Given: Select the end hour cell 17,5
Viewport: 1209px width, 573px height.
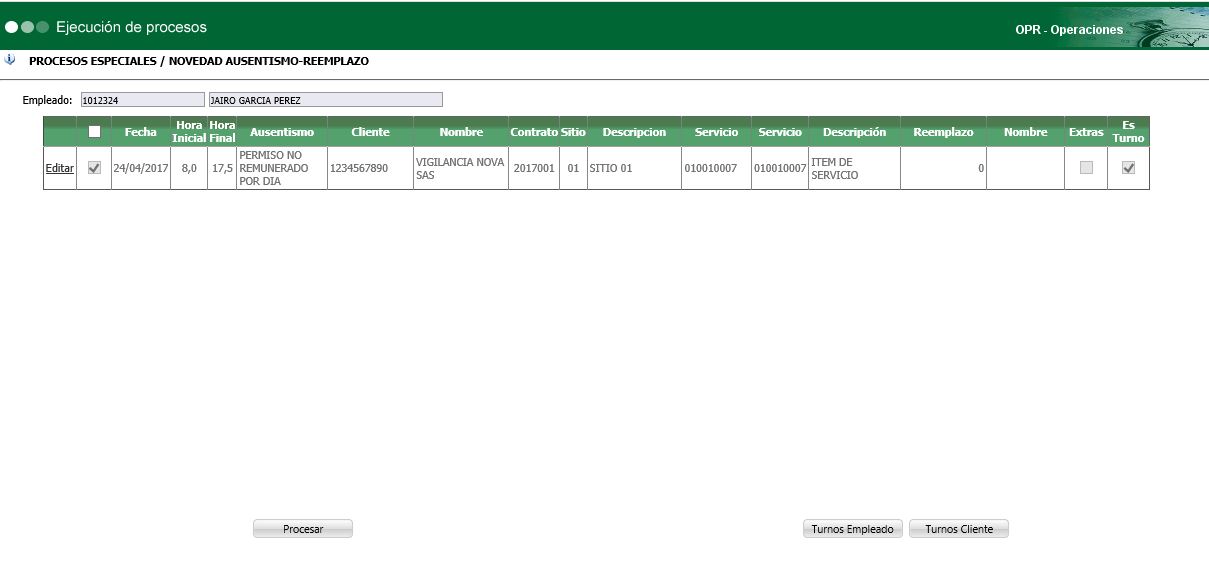Looking at the screenshot, I should coord(222,168).
